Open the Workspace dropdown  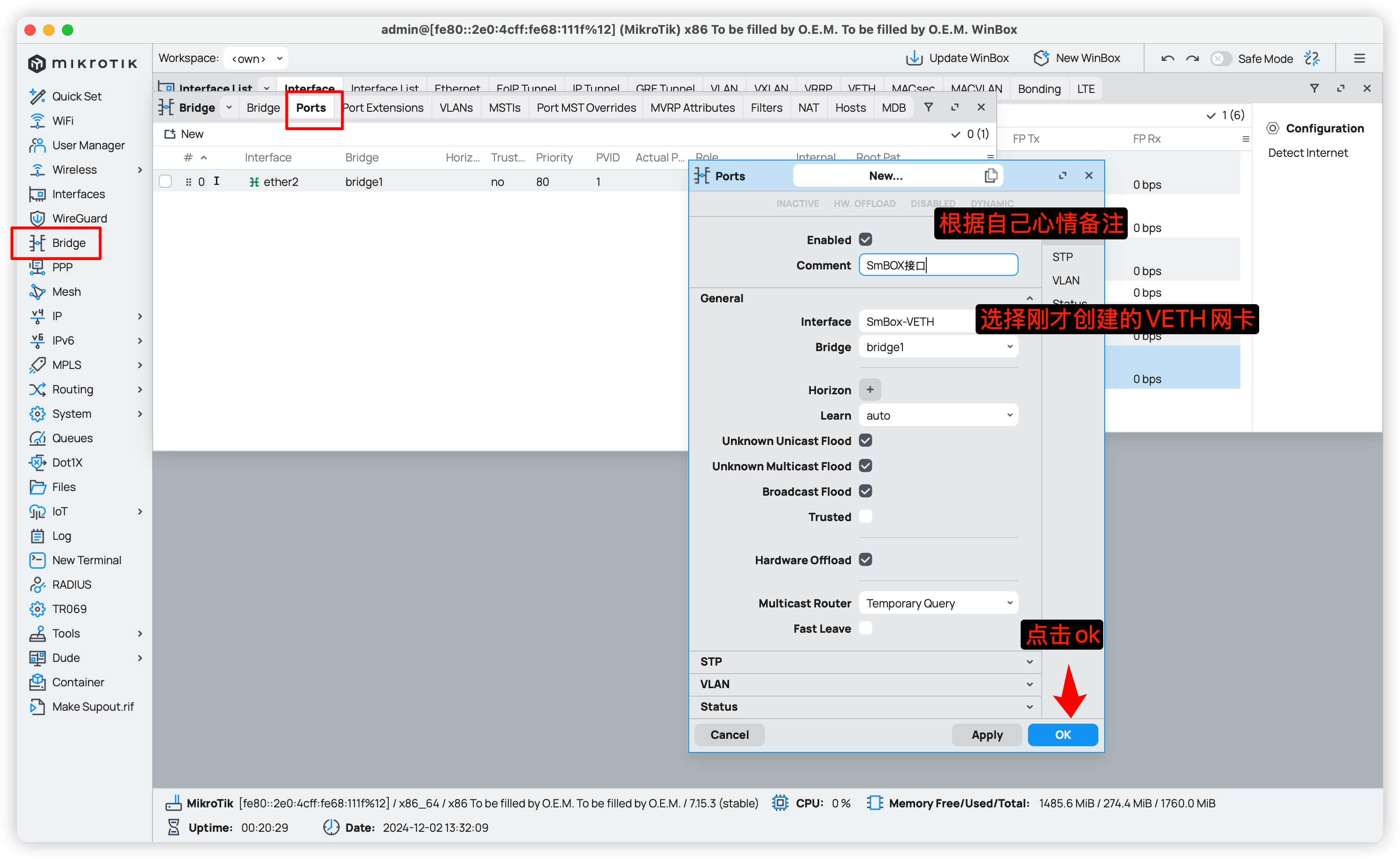256,59
